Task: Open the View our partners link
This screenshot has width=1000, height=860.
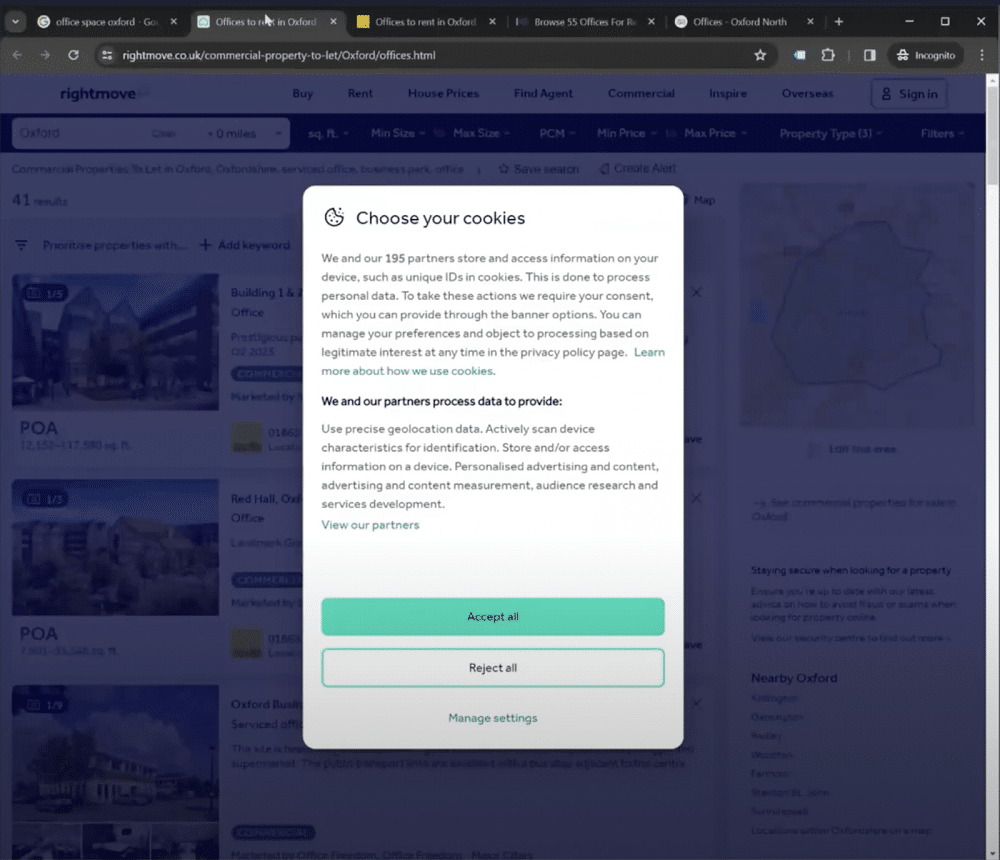Action: pos(370,524)
